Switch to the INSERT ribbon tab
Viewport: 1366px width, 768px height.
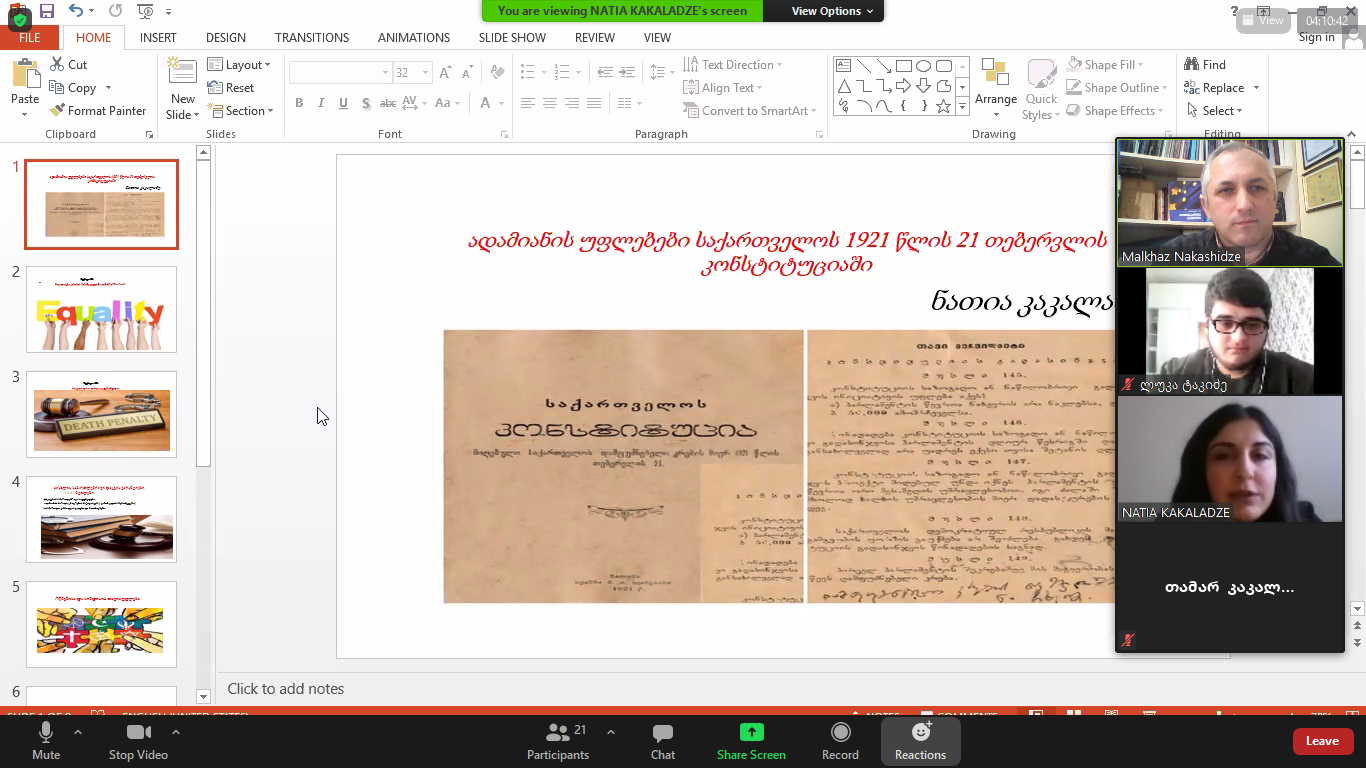pyautogui.click(x=158, y=37)
